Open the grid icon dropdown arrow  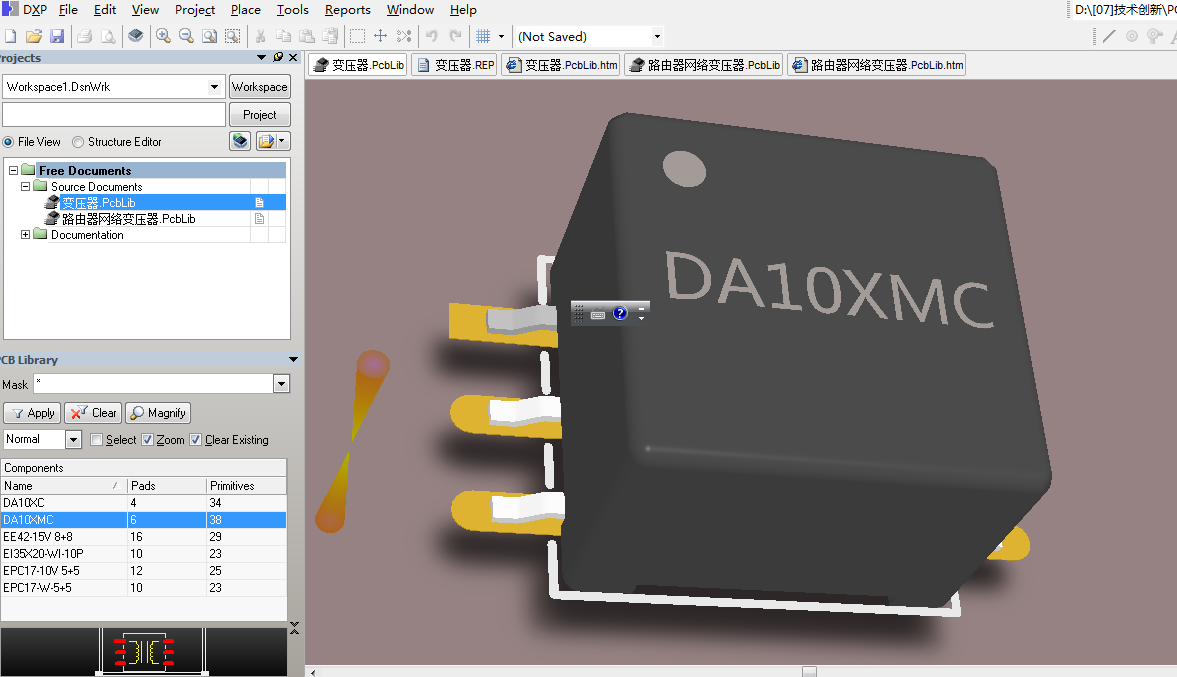coord(501,36)
